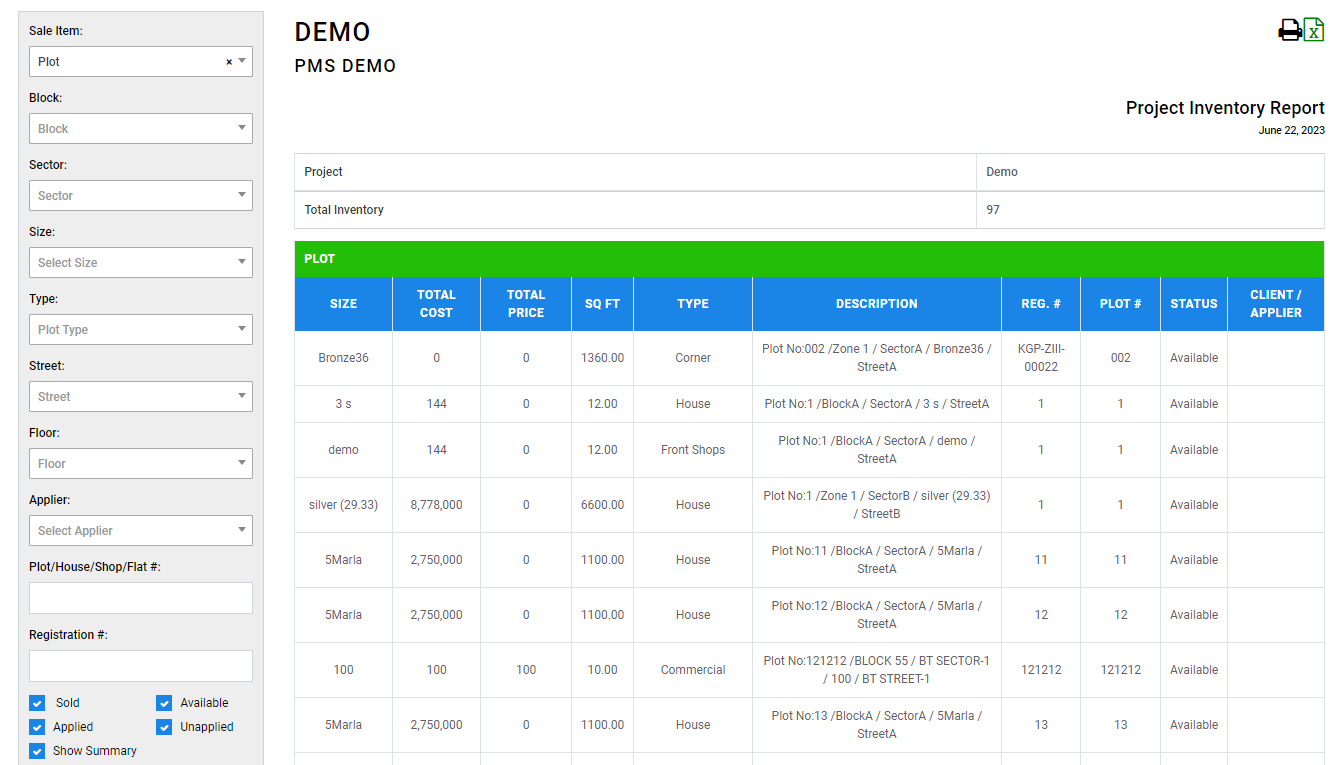The width and height of the screenshot is (1337, 765).
Task: Click plot number 002 cell
Action: click(1121, 358)
